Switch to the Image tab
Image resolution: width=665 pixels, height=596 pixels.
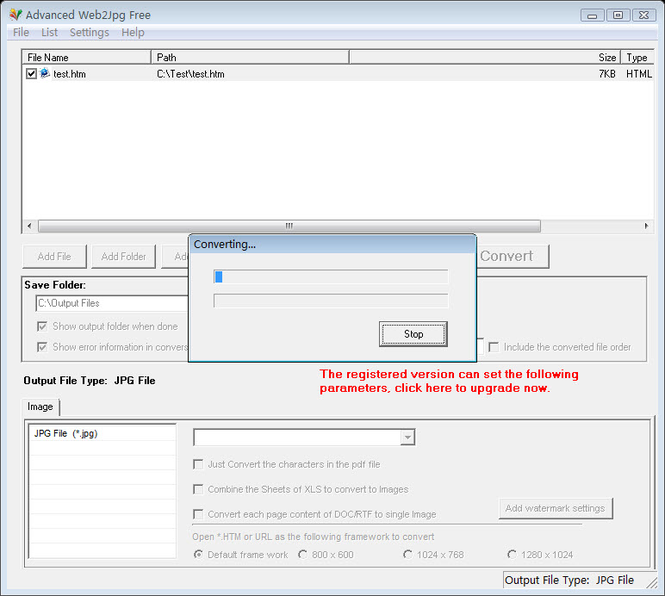(41, 407)
